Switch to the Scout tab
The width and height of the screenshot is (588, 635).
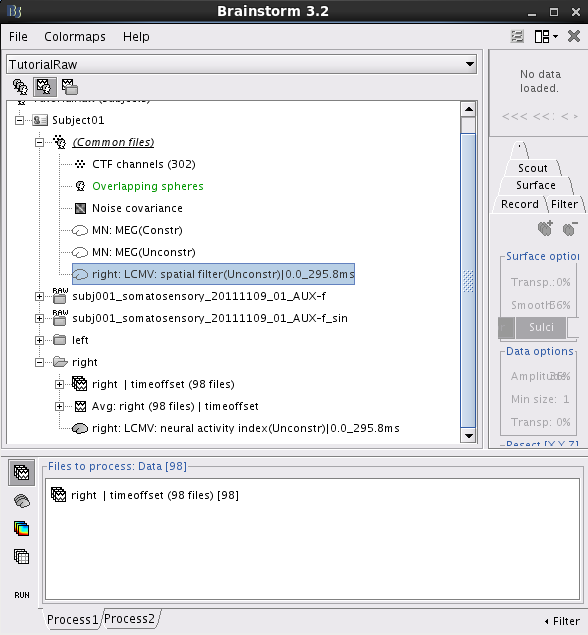pyautogui.click(x=533, y=168)
